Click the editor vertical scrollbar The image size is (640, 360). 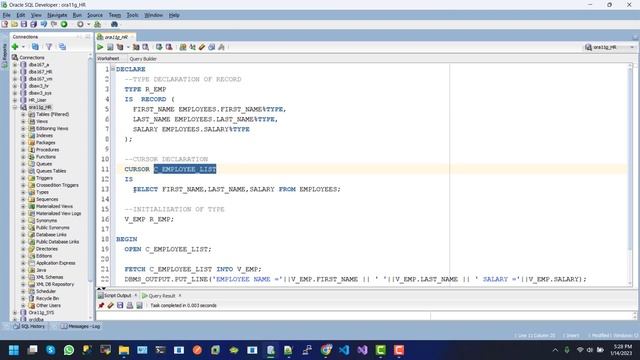[631, 174]
